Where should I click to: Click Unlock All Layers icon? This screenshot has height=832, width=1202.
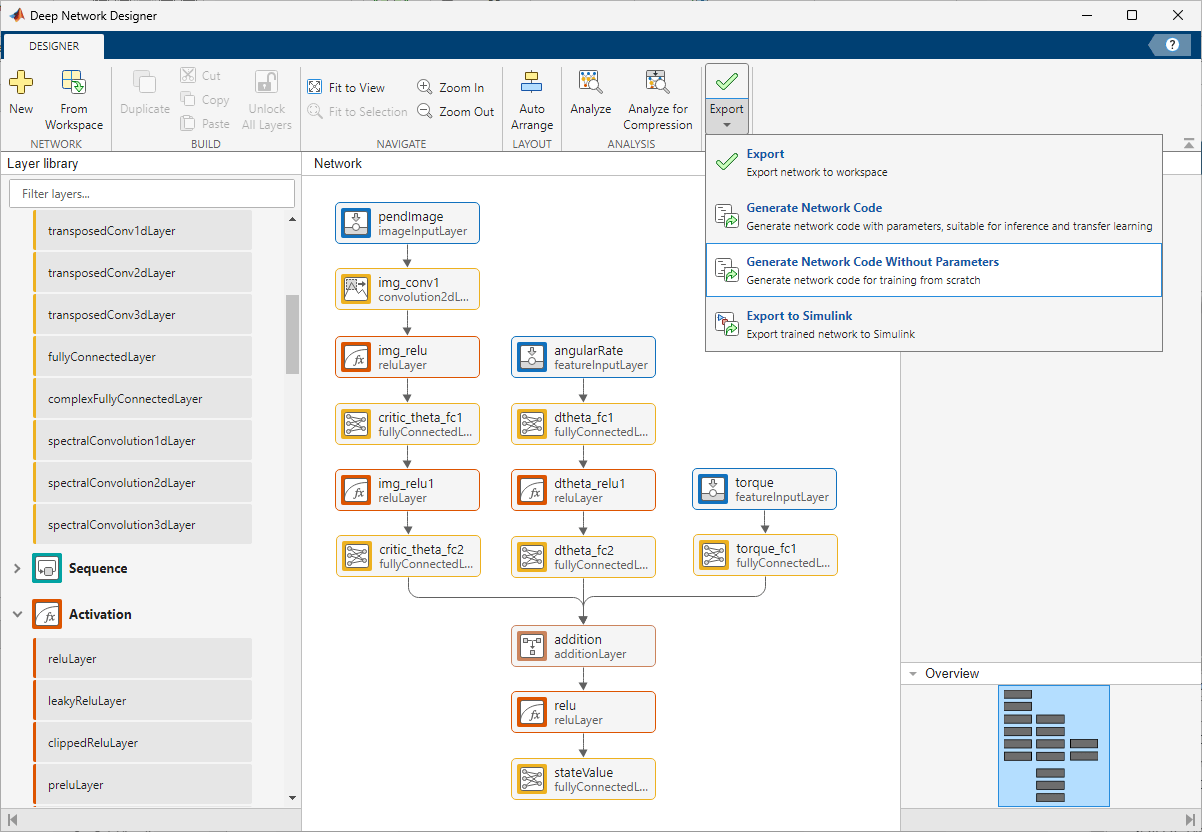pyautogui.click(x=266, y=83)
